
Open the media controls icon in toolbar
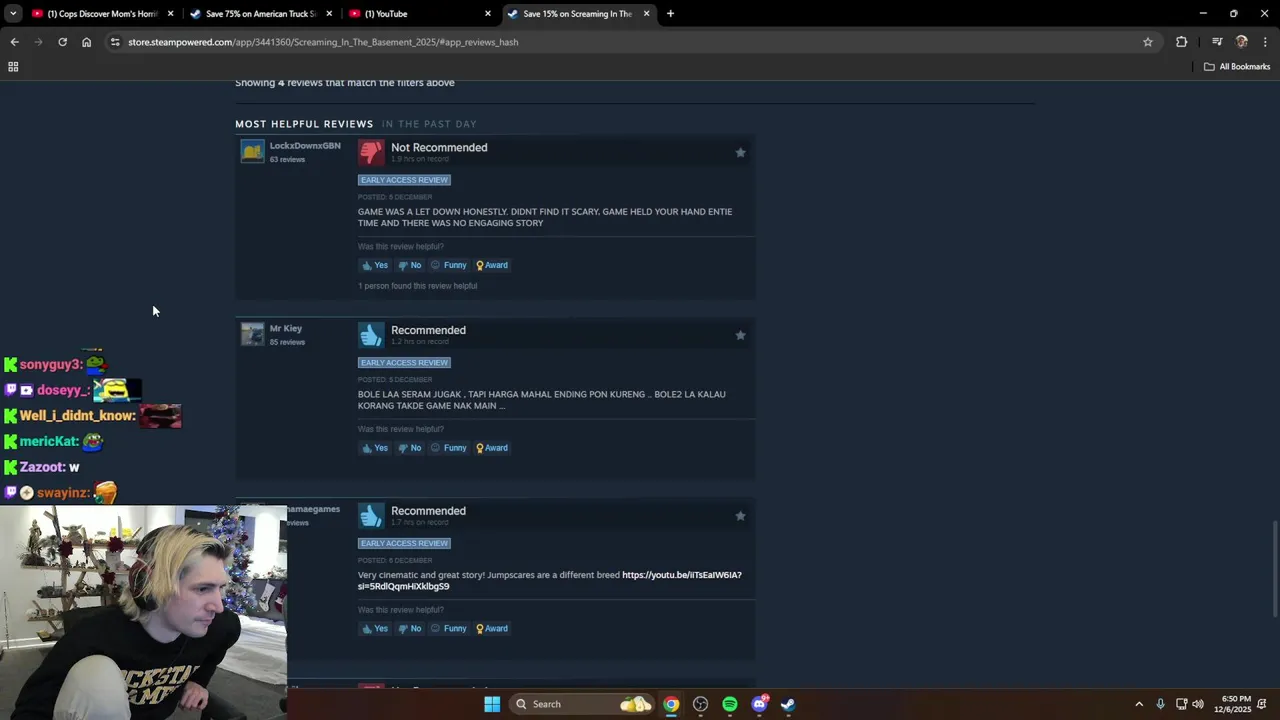[1217, 42]
